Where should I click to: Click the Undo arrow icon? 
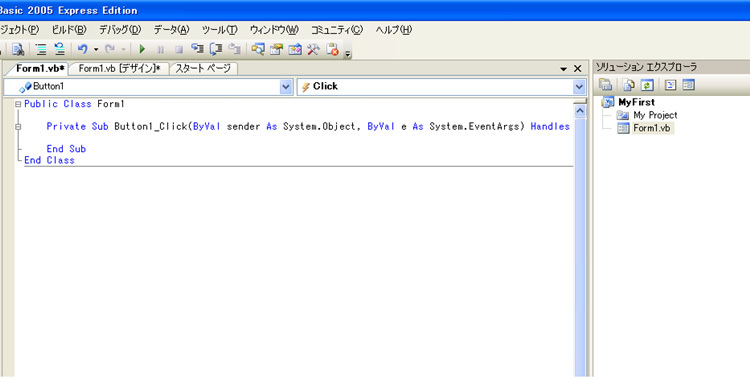click(83, 49)
